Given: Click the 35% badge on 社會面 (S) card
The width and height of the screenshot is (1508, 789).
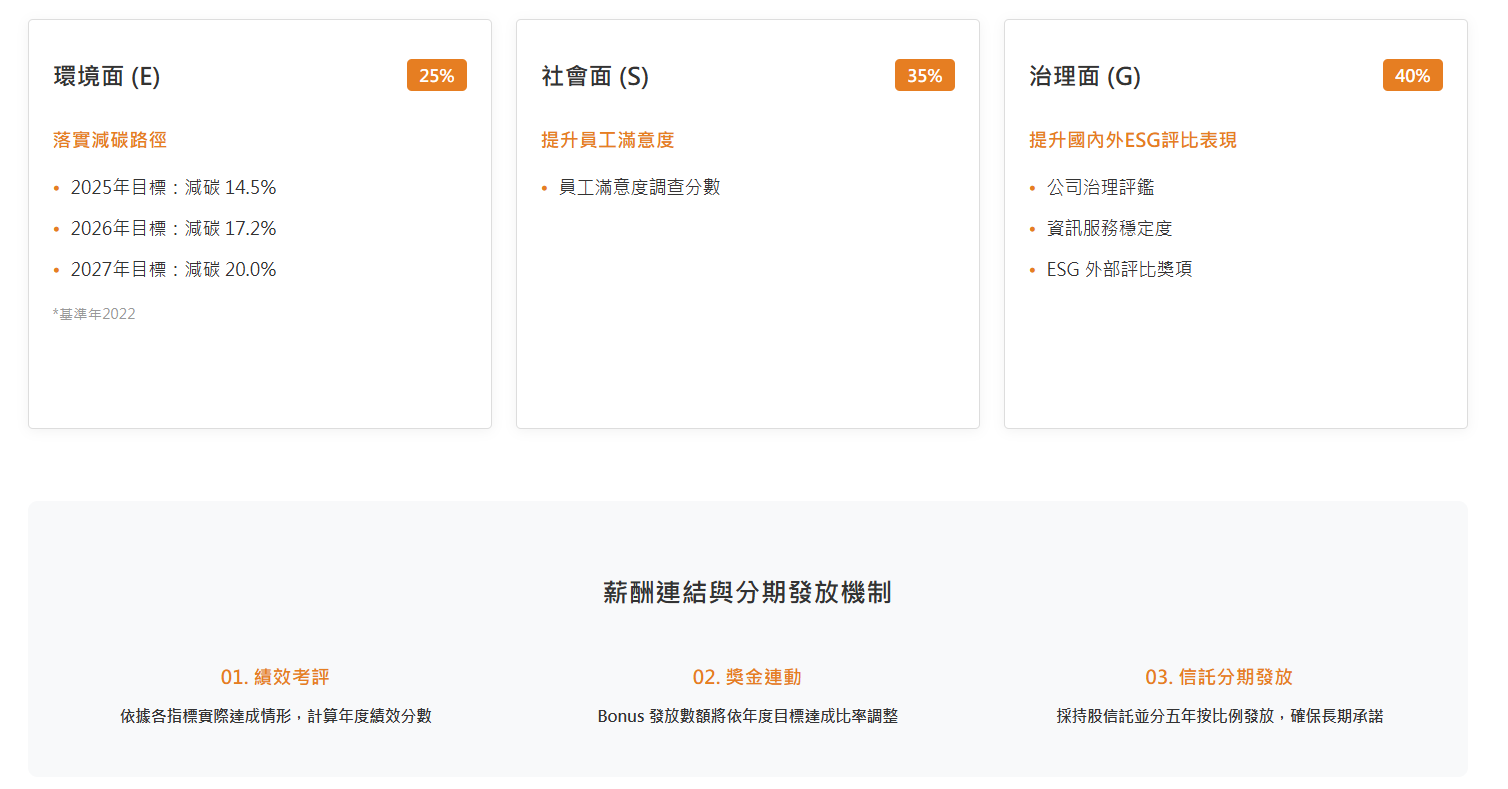Looking at the screenshot, I should pyautogui.click(x=924, y=74).
